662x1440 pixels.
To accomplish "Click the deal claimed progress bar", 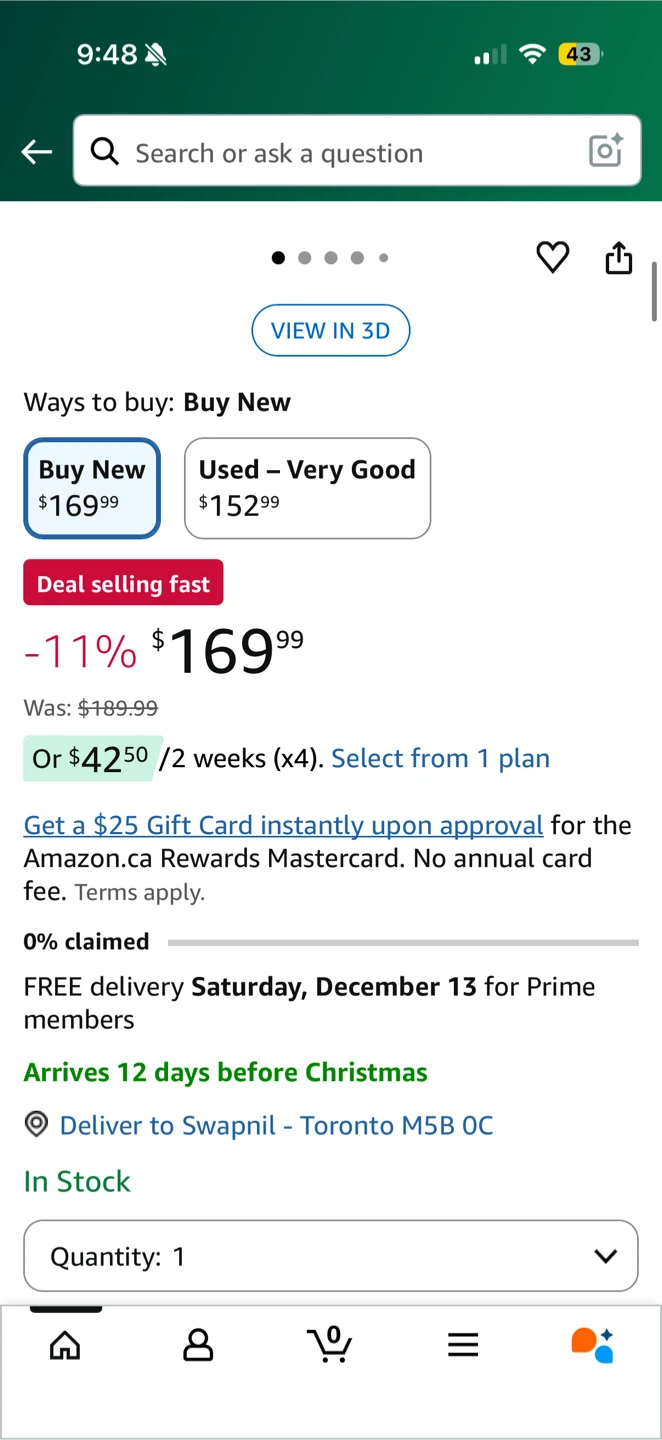I will (402, 942).
